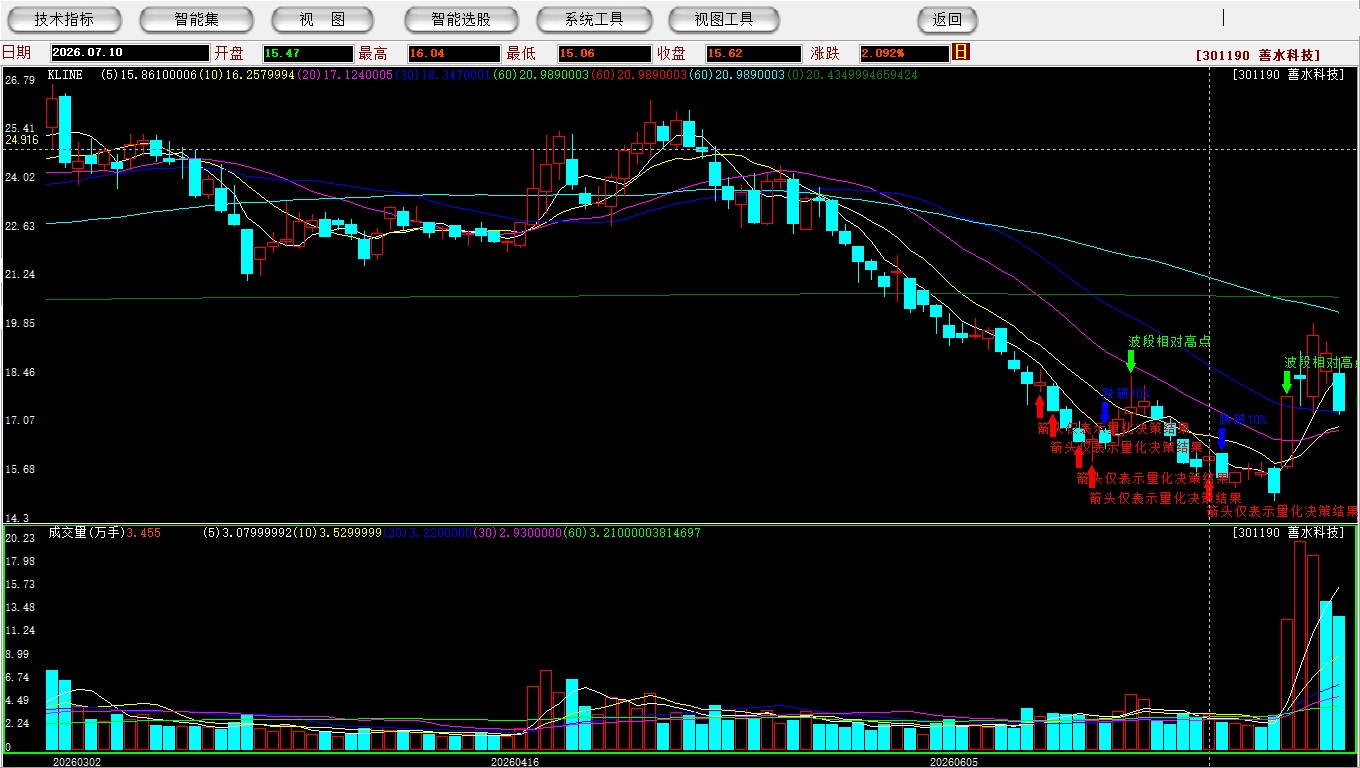
Task: Select the 最低 value 15.06
Action: tap(603, 53)
